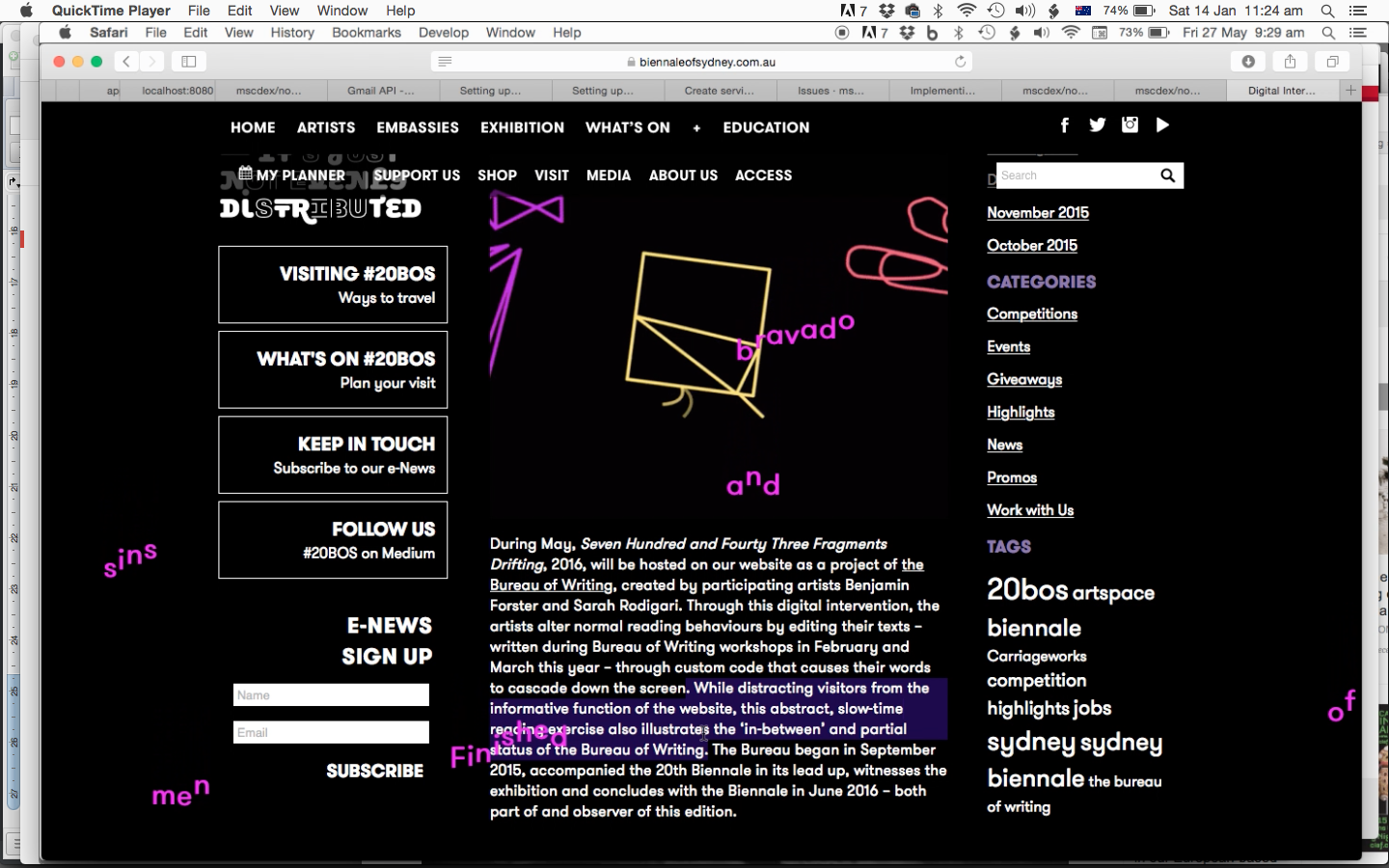Open Reader view icon in address bar
Screen dimensions: 1389x868
tap(445, 62)
